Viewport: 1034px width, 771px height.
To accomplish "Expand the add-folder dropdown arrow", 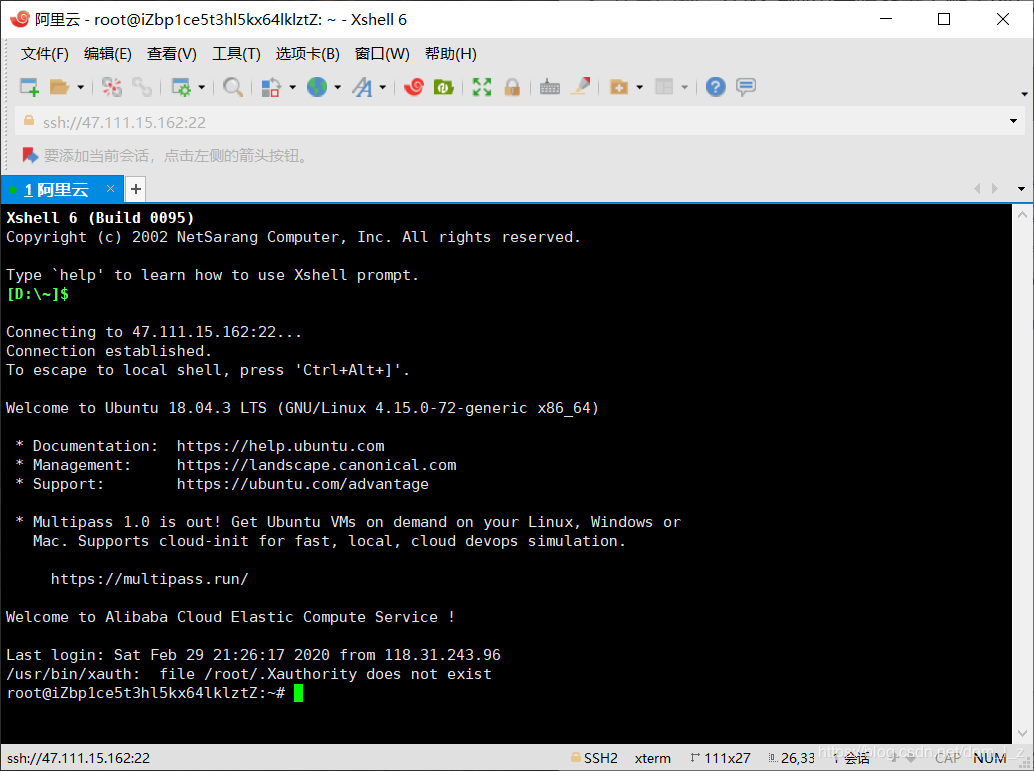I will [x=640, y=87].
